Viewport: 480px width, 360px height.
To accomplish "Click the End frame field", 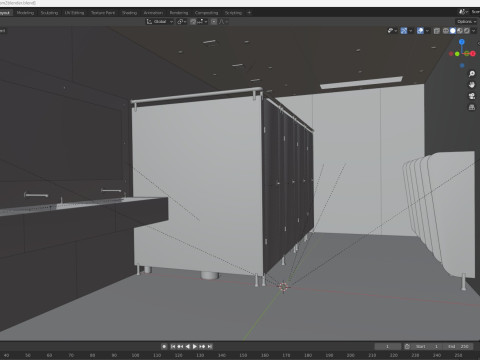I will 459,347.
